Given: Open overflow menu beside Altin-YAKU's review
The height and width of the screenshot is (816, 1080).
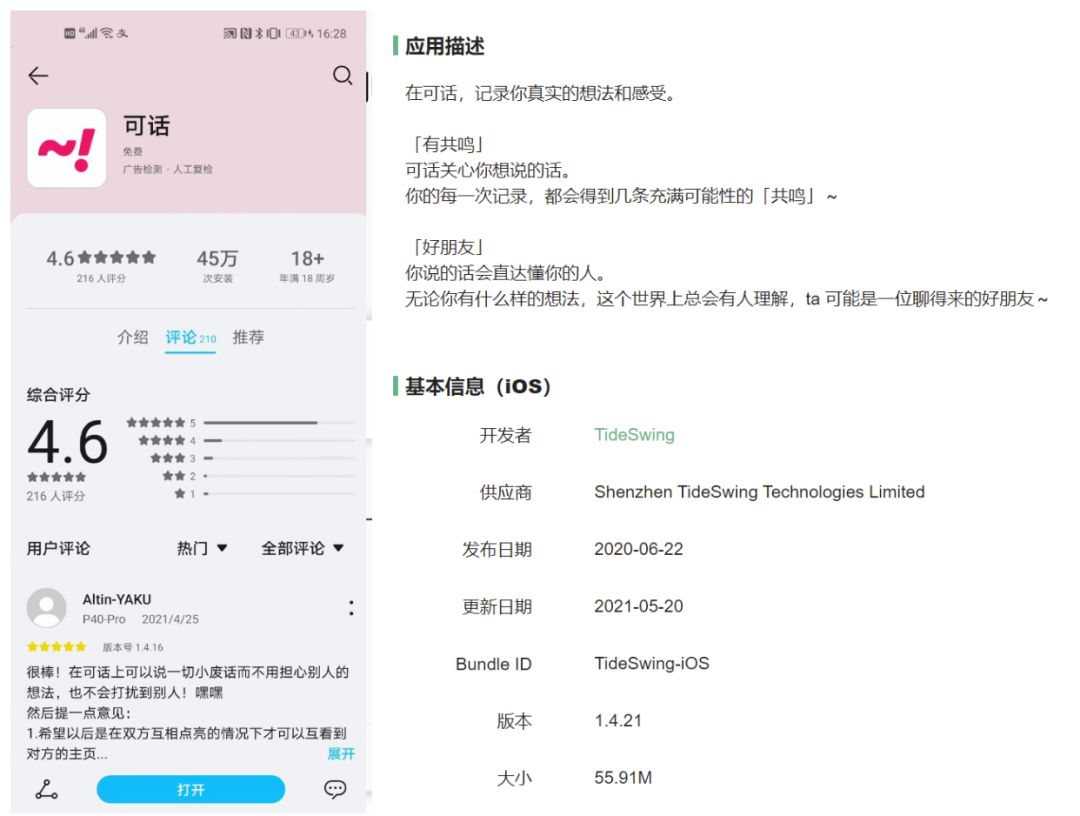Looking at the screenshot, I should [351, 607].
